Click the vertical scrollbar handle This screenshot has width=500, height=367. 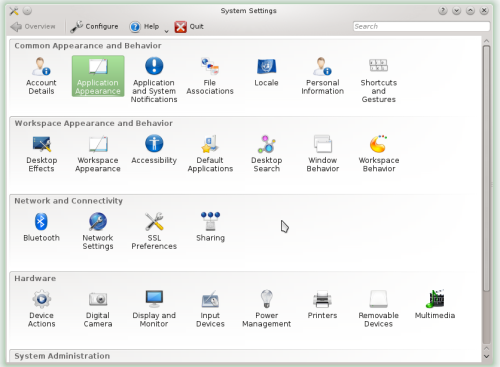pyautogui.click(x=486, y=168)
